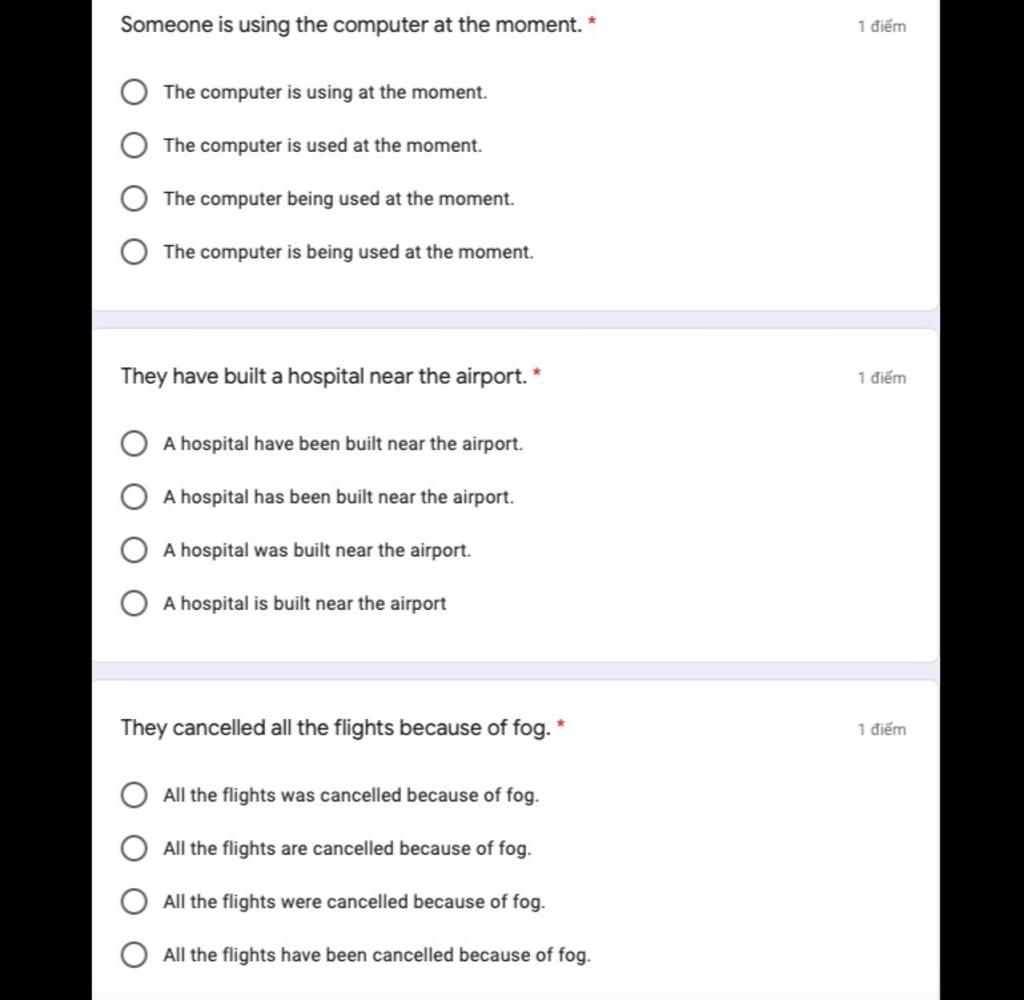Click the "1 điểm" label of the flights question

tap(882, 729)
